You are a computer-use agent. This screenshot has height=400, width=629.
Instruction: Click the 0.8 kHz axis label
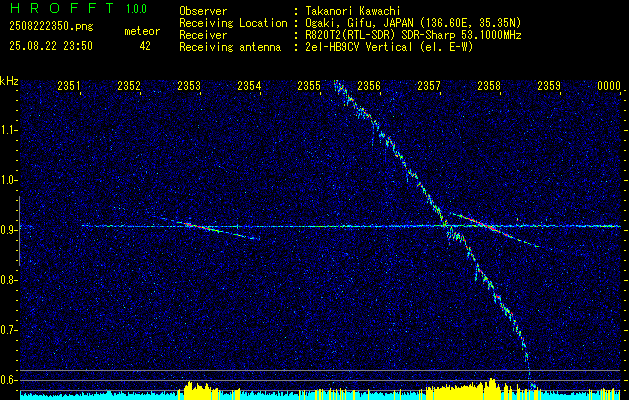7,280
